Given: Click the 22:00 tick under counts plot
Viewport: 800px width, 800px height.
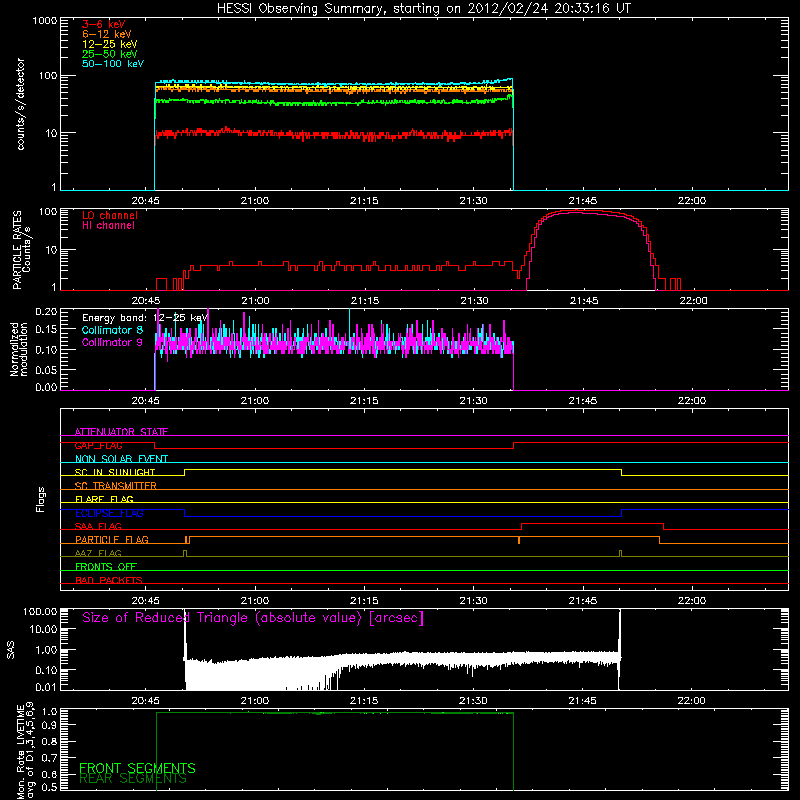Looking at the screenshot, I should click(692, 201).
